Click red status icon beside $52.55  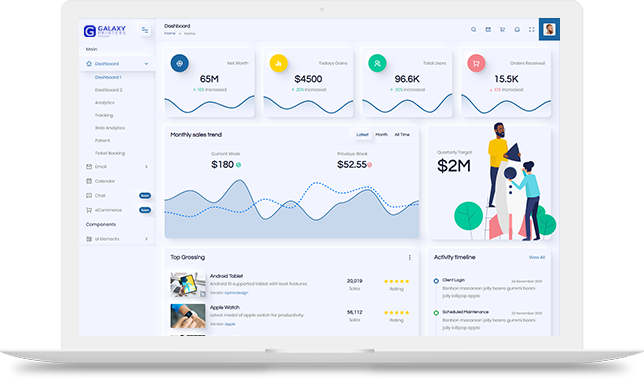pos(370,165)
